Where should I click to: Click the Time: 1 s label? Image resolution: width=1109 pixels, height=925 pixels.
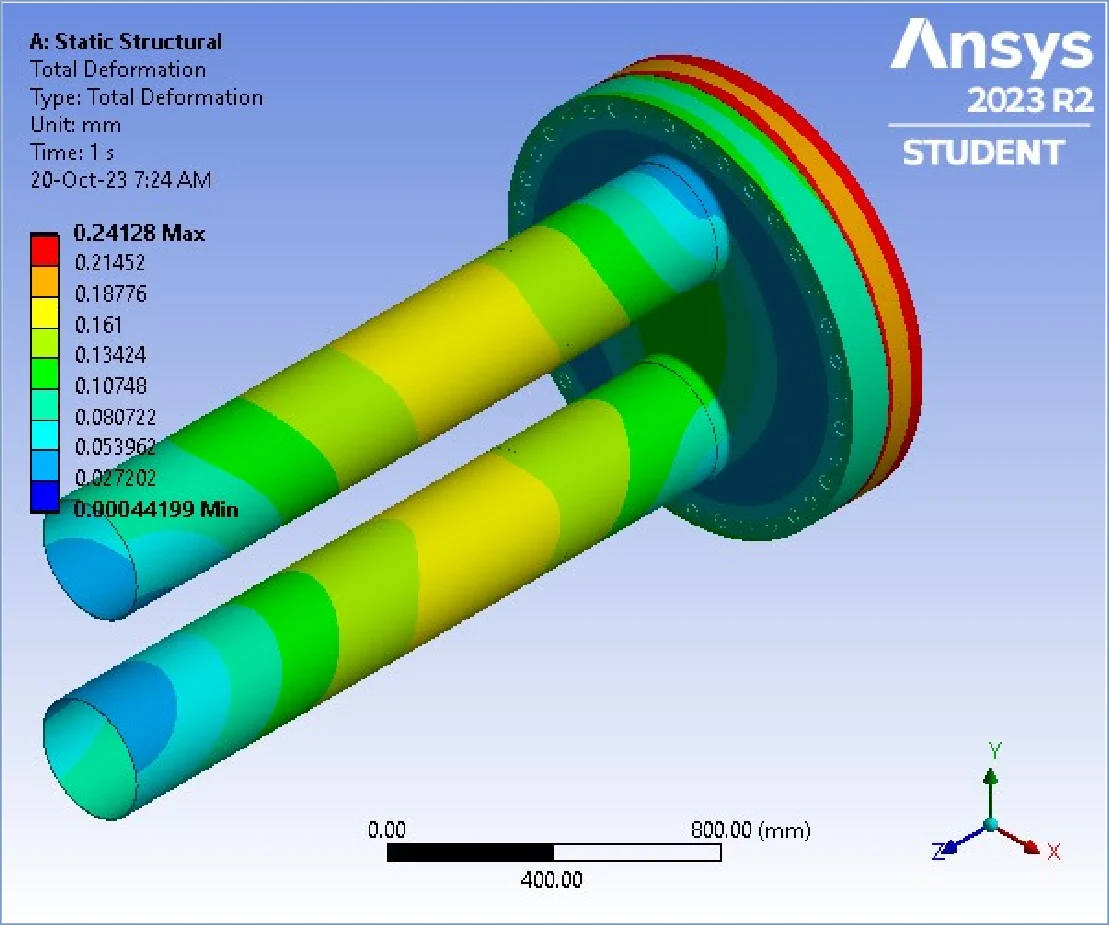click(71, 152)
